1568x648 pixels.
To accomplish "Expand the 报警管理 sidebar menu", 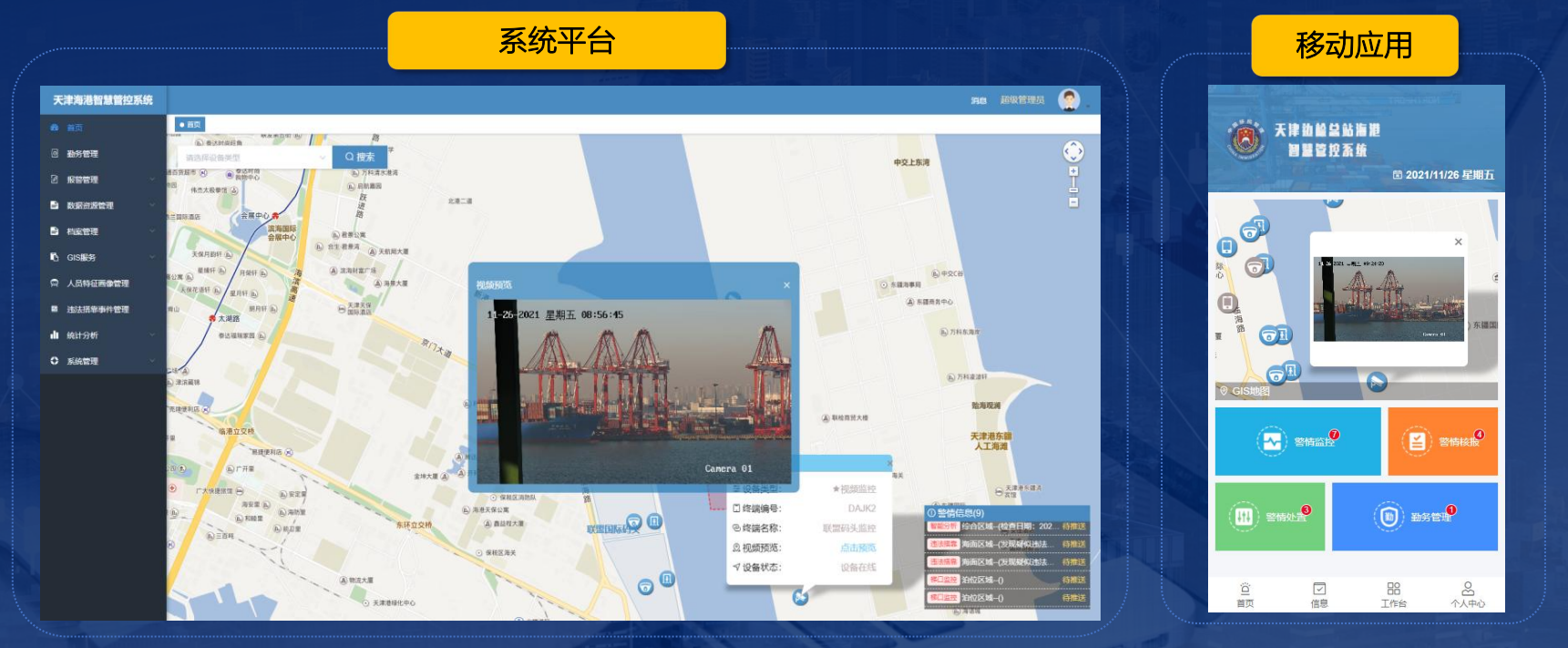I will coord(82,180).
